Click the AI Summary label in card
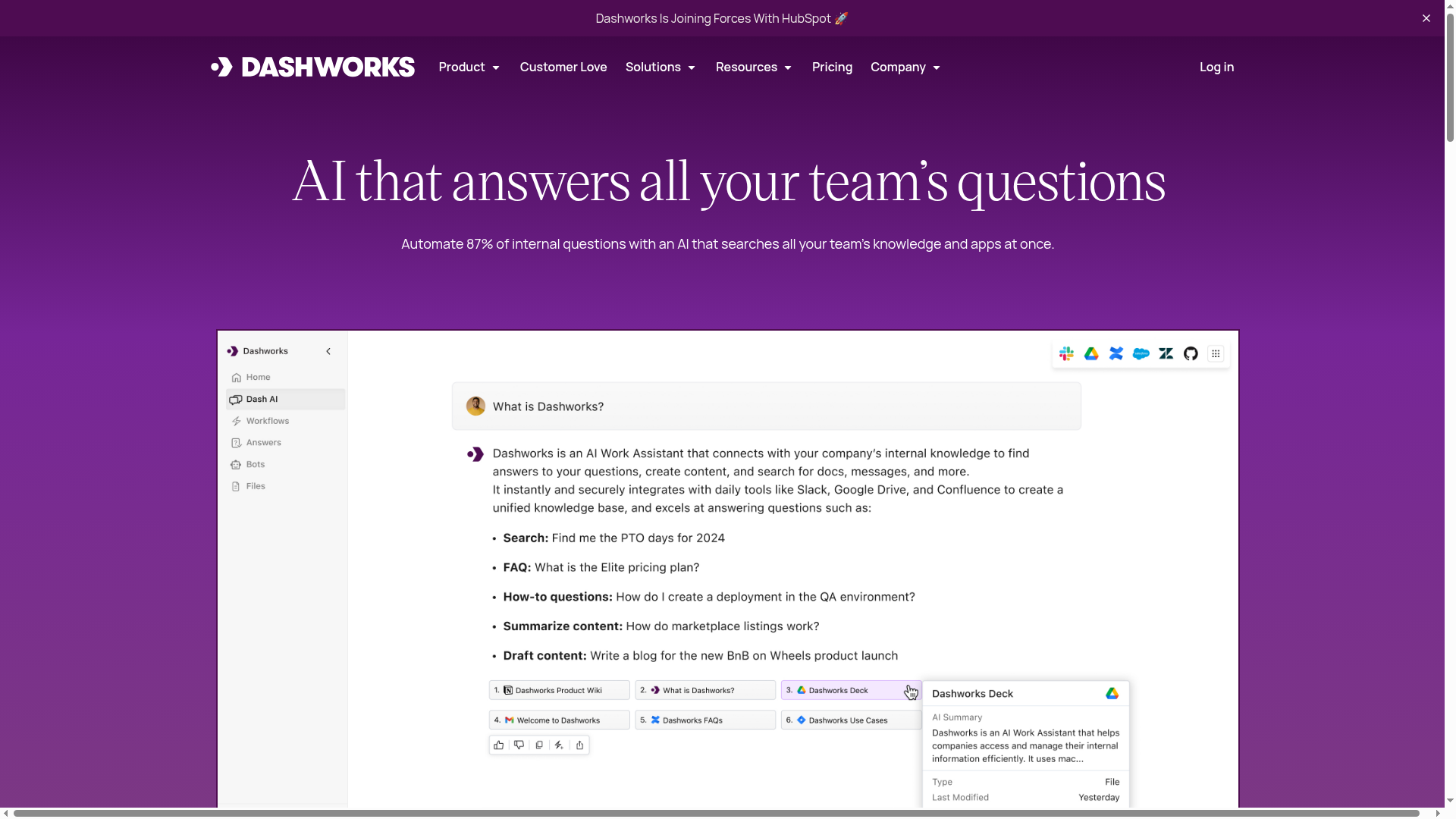1456x819 pixels. (x=957, y=717)
